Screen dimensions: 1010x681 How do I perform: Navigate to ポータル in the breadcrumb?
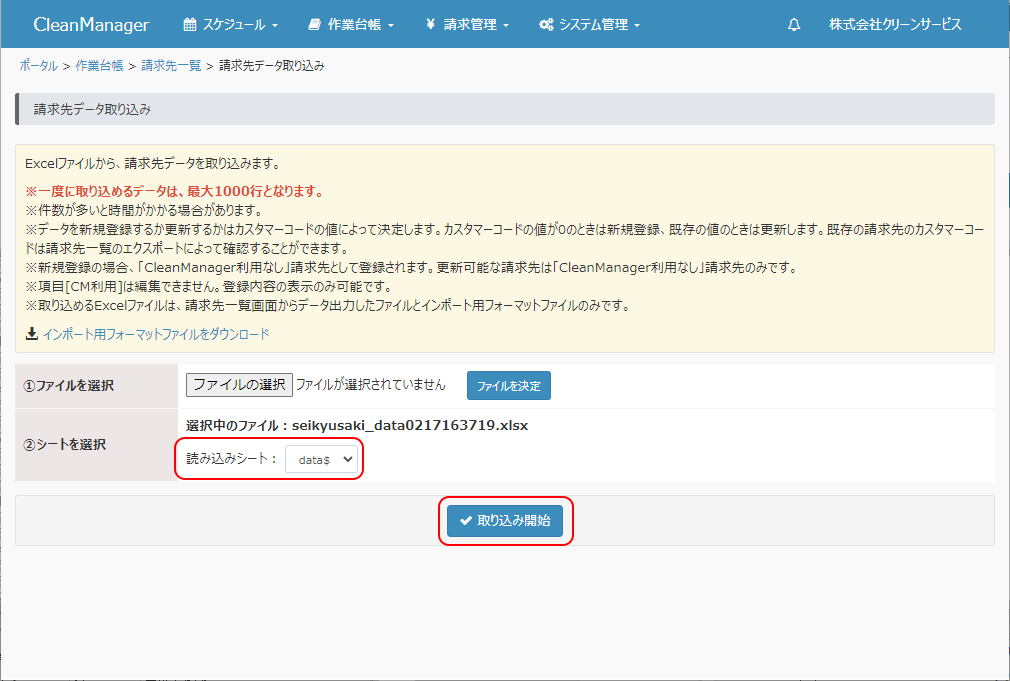[38, 66]
